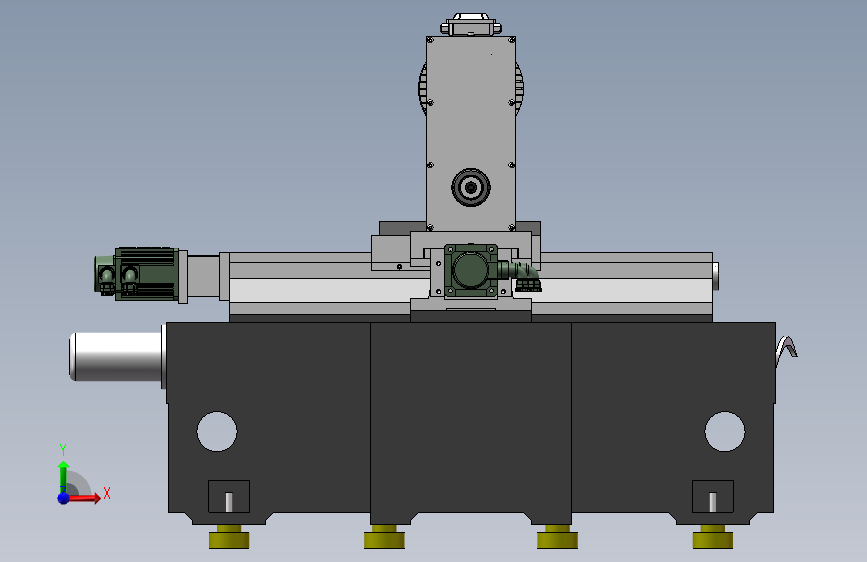Select the center section of the black base

click(x=471, y=423)
